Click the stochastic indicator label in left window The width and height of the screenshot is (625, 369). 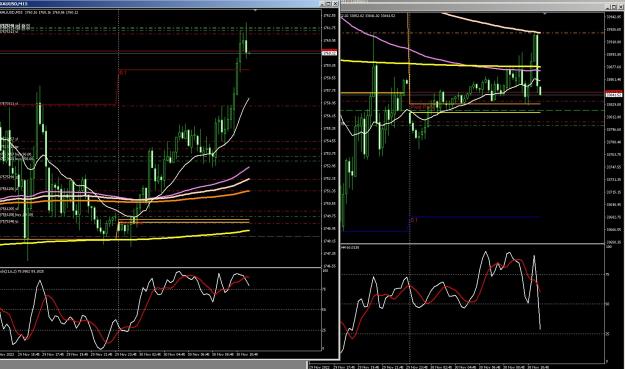tap(22, 271)
